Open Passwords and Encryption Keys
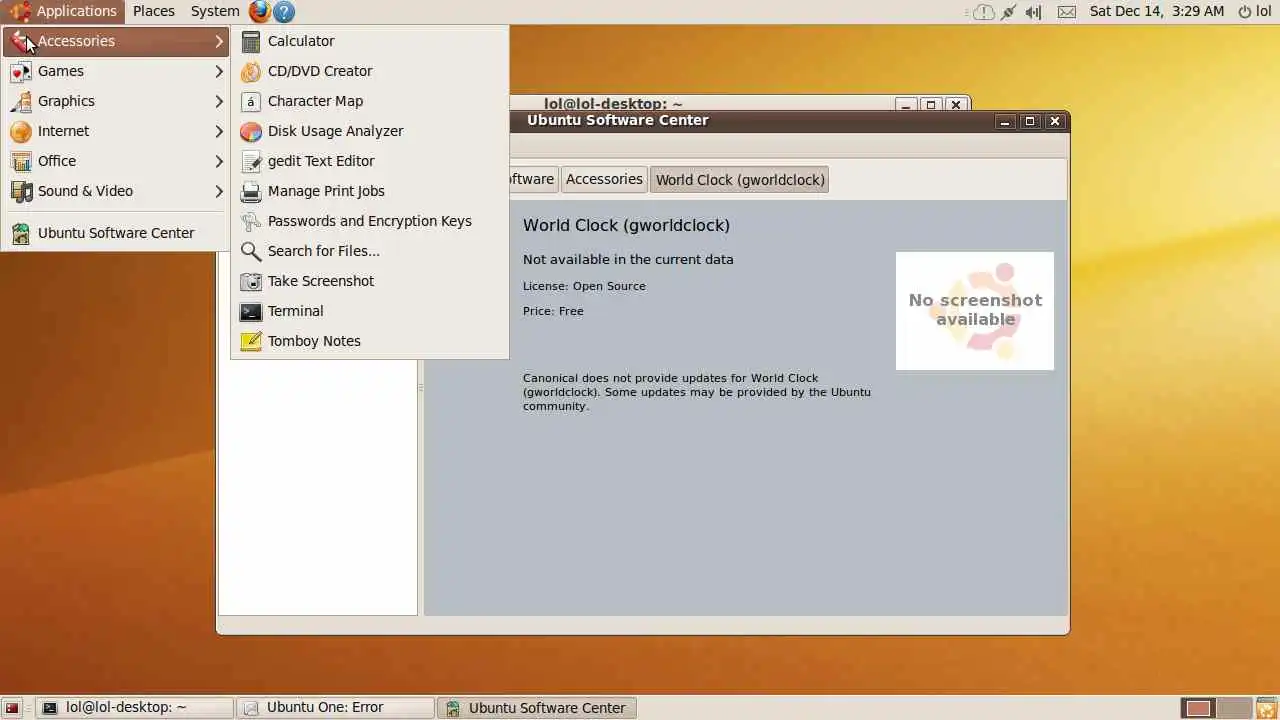The width and height of the screenshot is (1280, 720). [x=369, y=221]
